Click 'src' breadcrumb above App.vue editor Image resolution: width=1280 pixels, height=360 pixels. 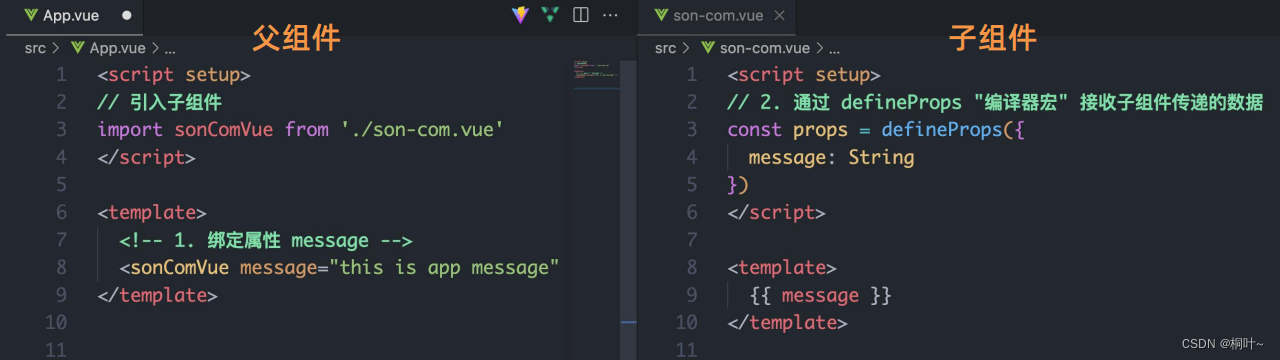35,47
